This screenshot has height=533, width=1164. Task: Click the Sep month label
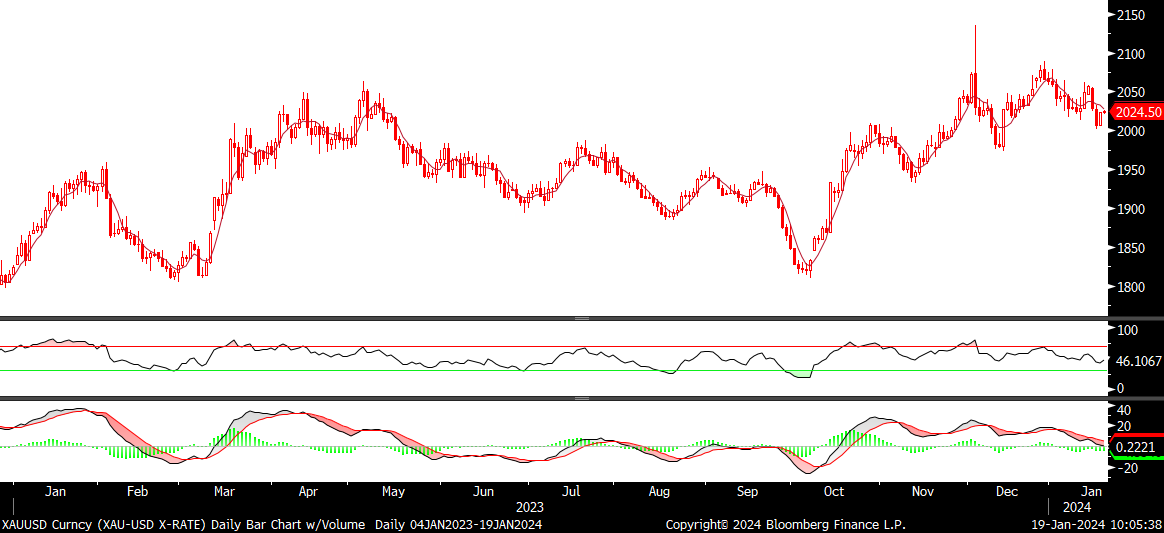pos(748,491)
